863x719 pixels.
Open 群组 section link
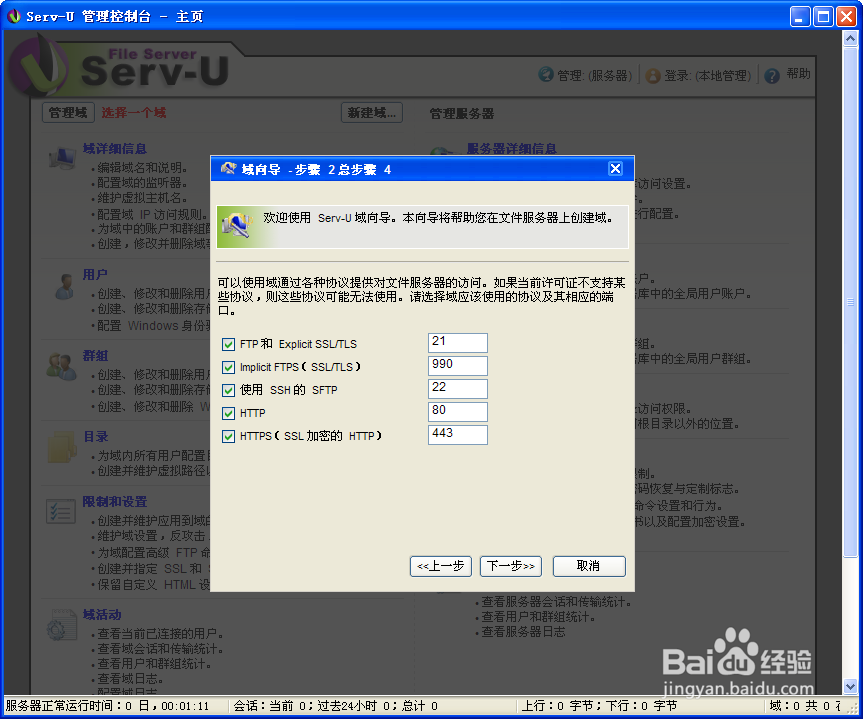95,356
